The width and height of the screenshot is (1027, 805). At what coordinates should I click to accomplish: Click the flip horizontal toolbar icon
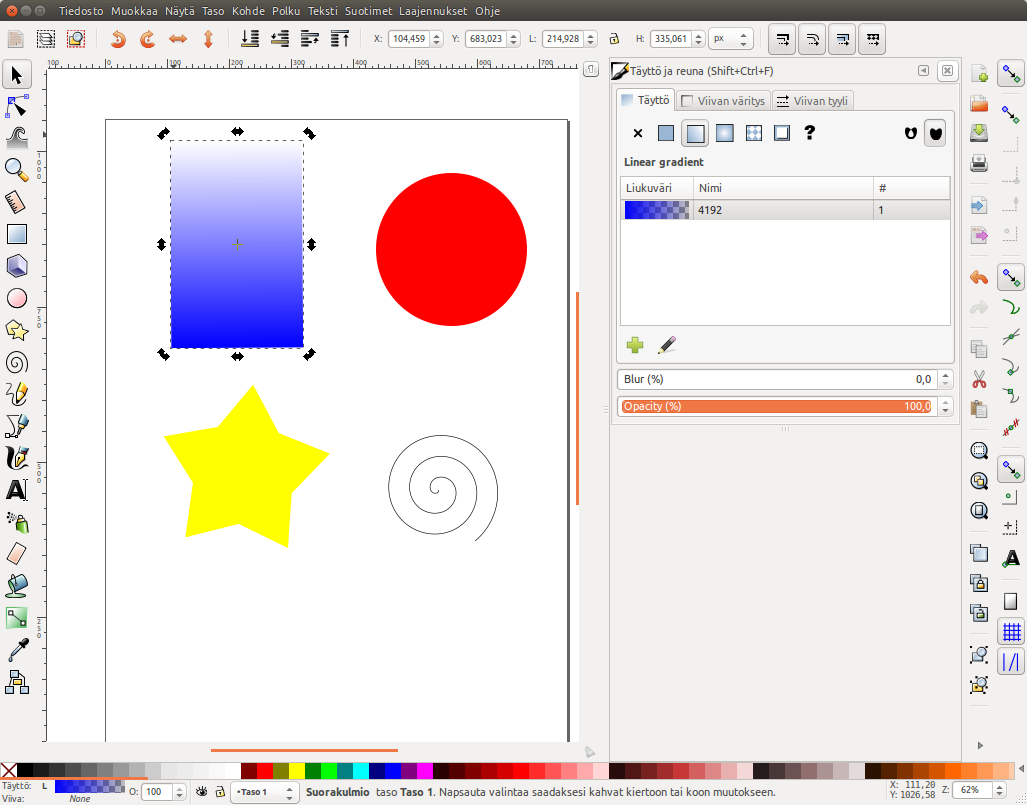click(x=178, y=40)
